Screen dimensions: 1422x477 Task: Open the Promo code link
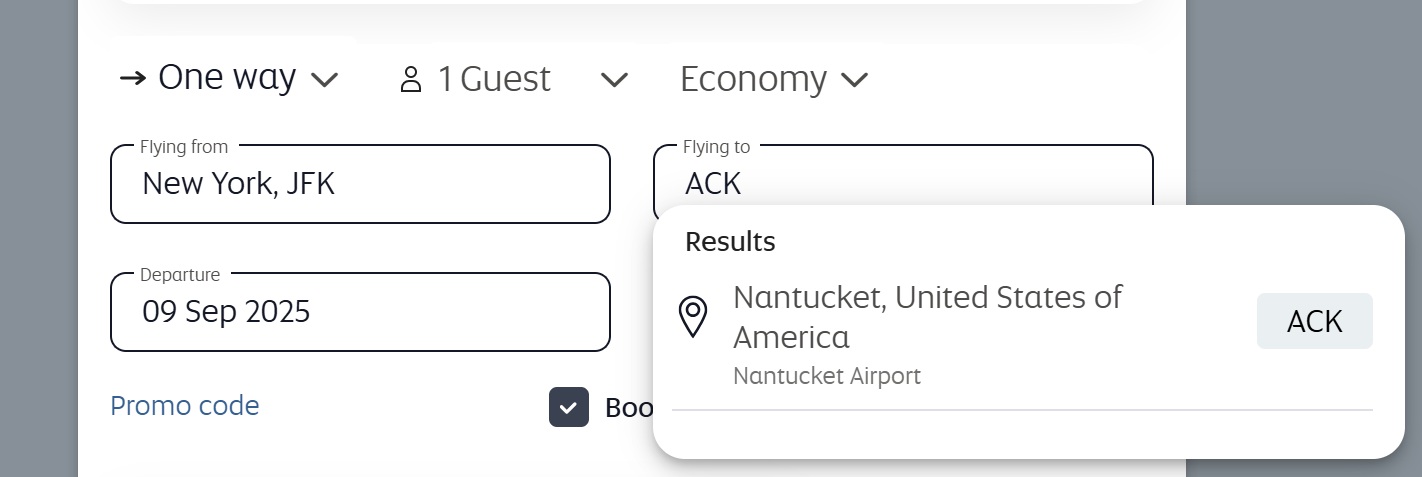click(185, 406)
